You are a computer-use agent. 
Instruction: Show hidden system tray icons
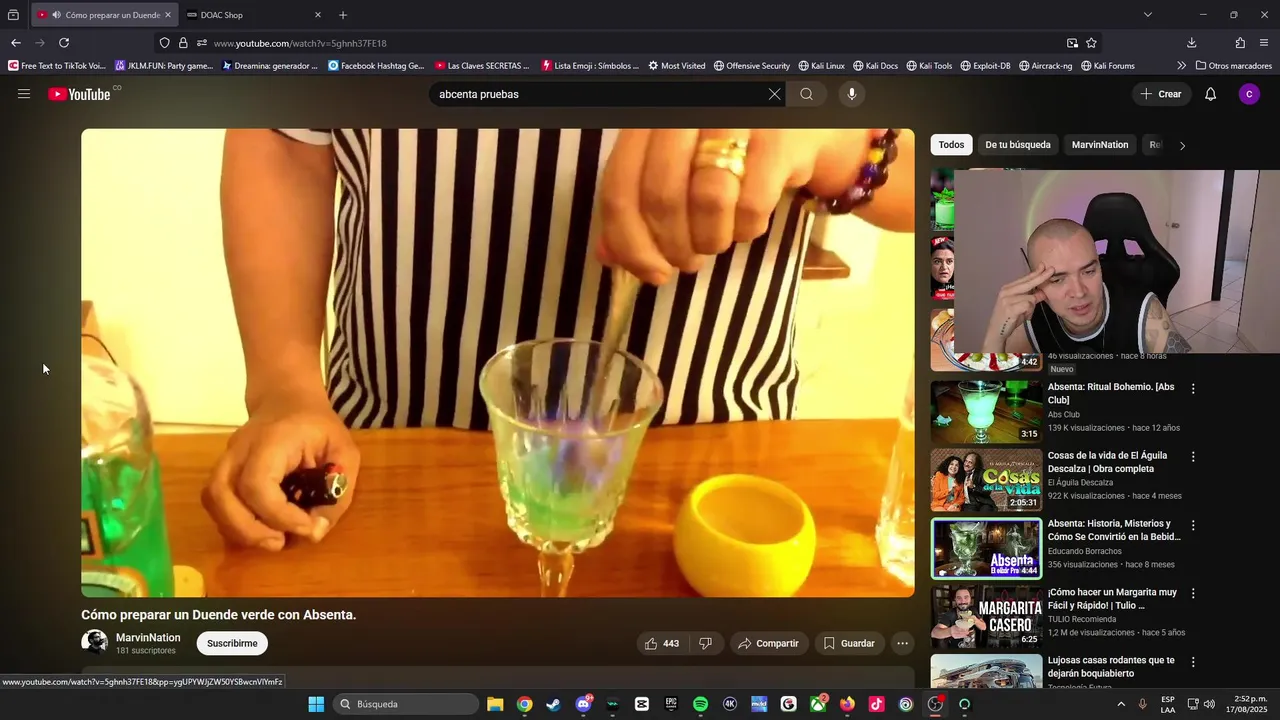tap(1121, 704)
